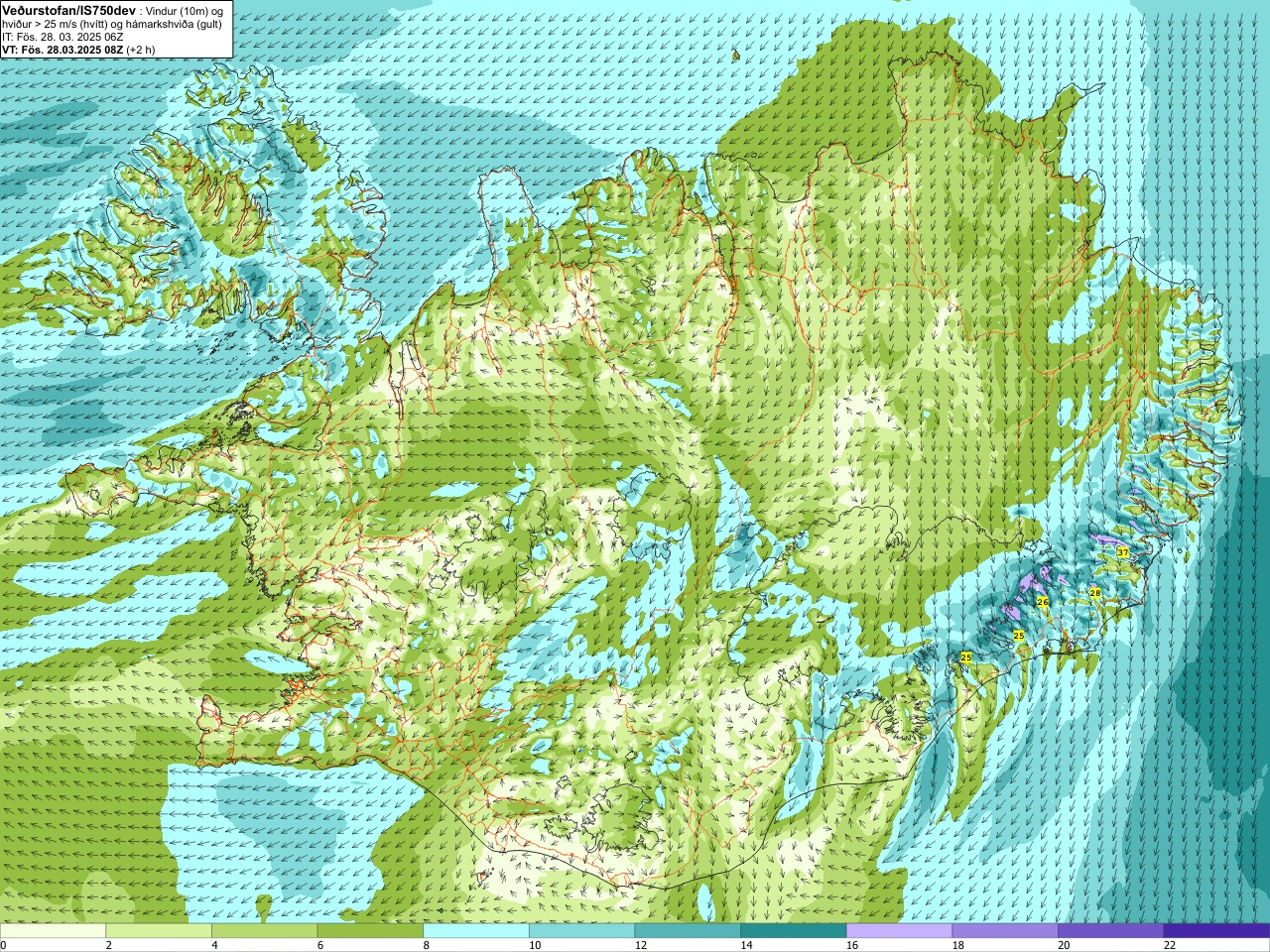Image resolution: width=1270 pixels, height=952 pixels.
Task: Click the legend tick label 14
Action: click(x=746, y=945)
